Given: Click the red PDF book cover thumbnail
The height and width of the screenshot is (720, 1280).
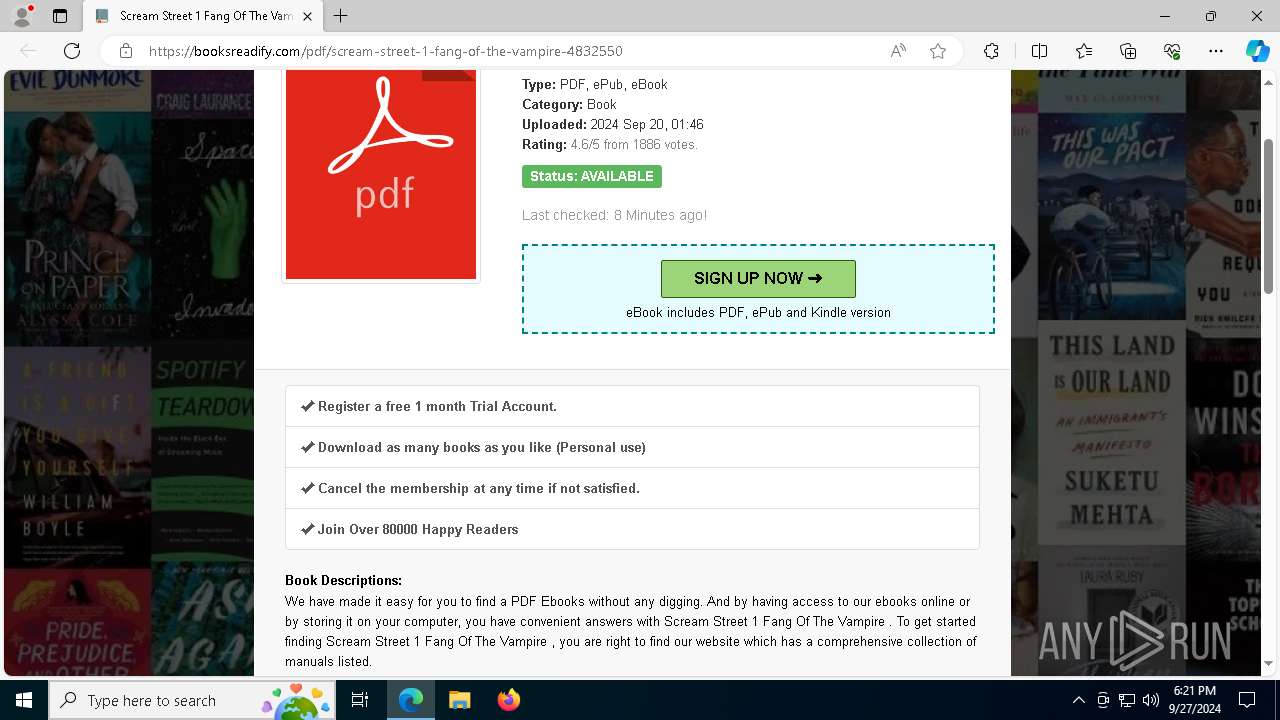Looking at the screenshot, I should tap(381, 175).
